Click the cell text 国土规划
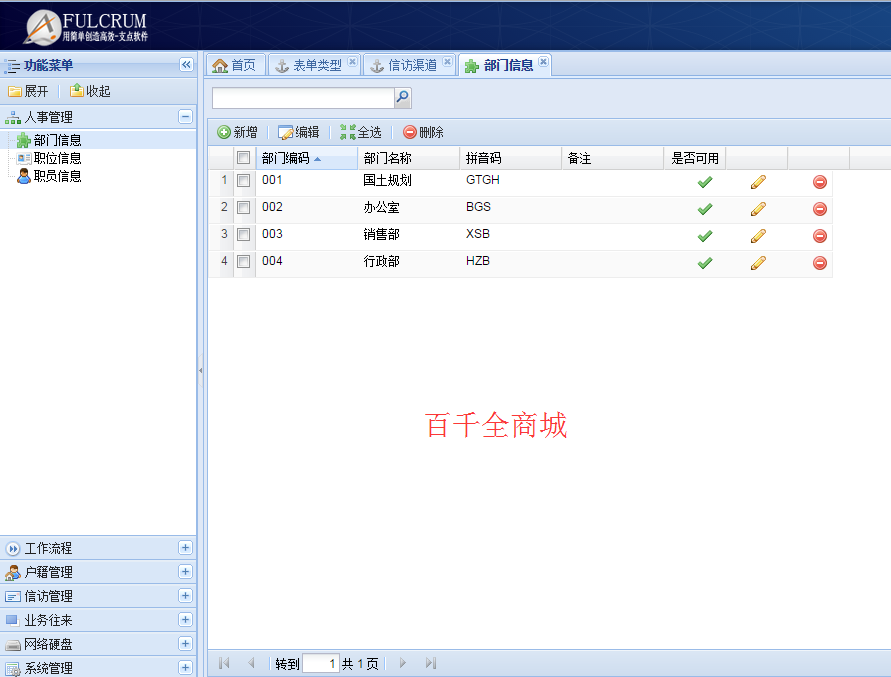 pos(388,180)
